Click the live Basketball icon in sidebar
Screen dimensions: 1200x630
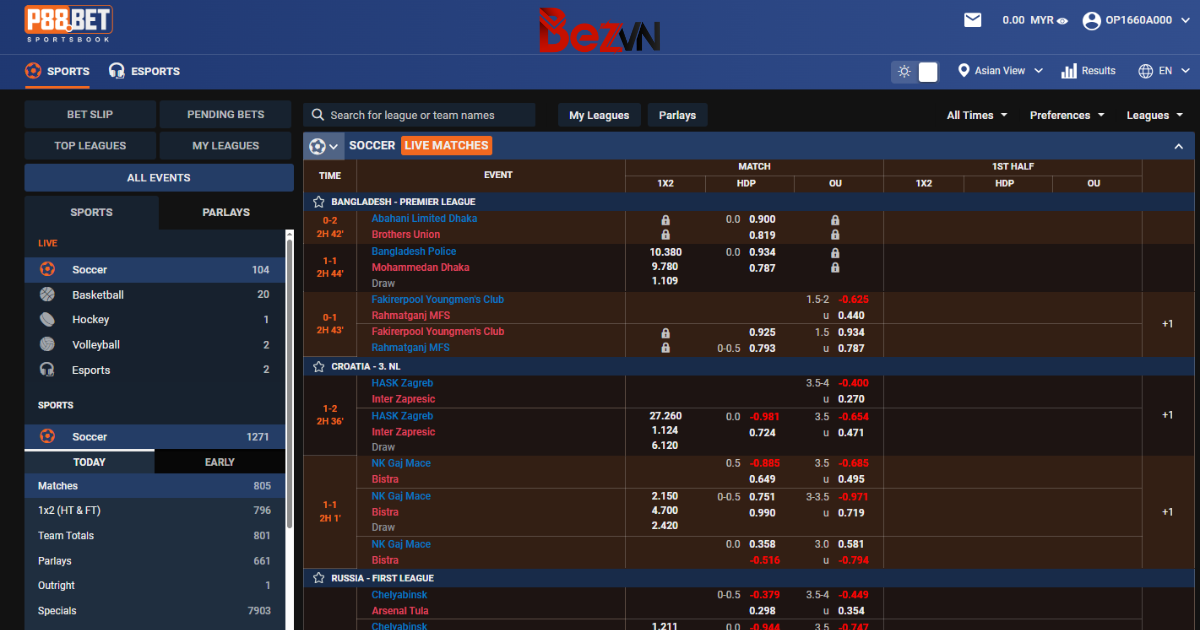[47, 295]
